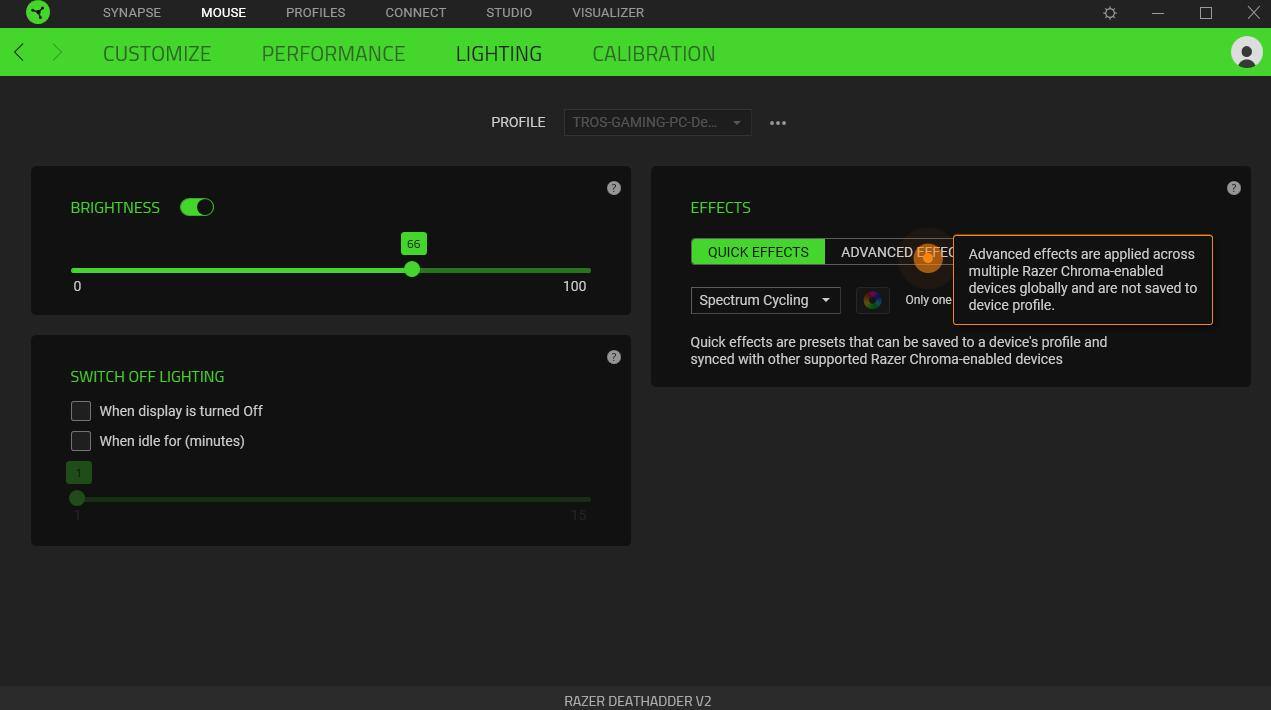
Task: Click help icon in Effects panel
Action: point(1233,188)
